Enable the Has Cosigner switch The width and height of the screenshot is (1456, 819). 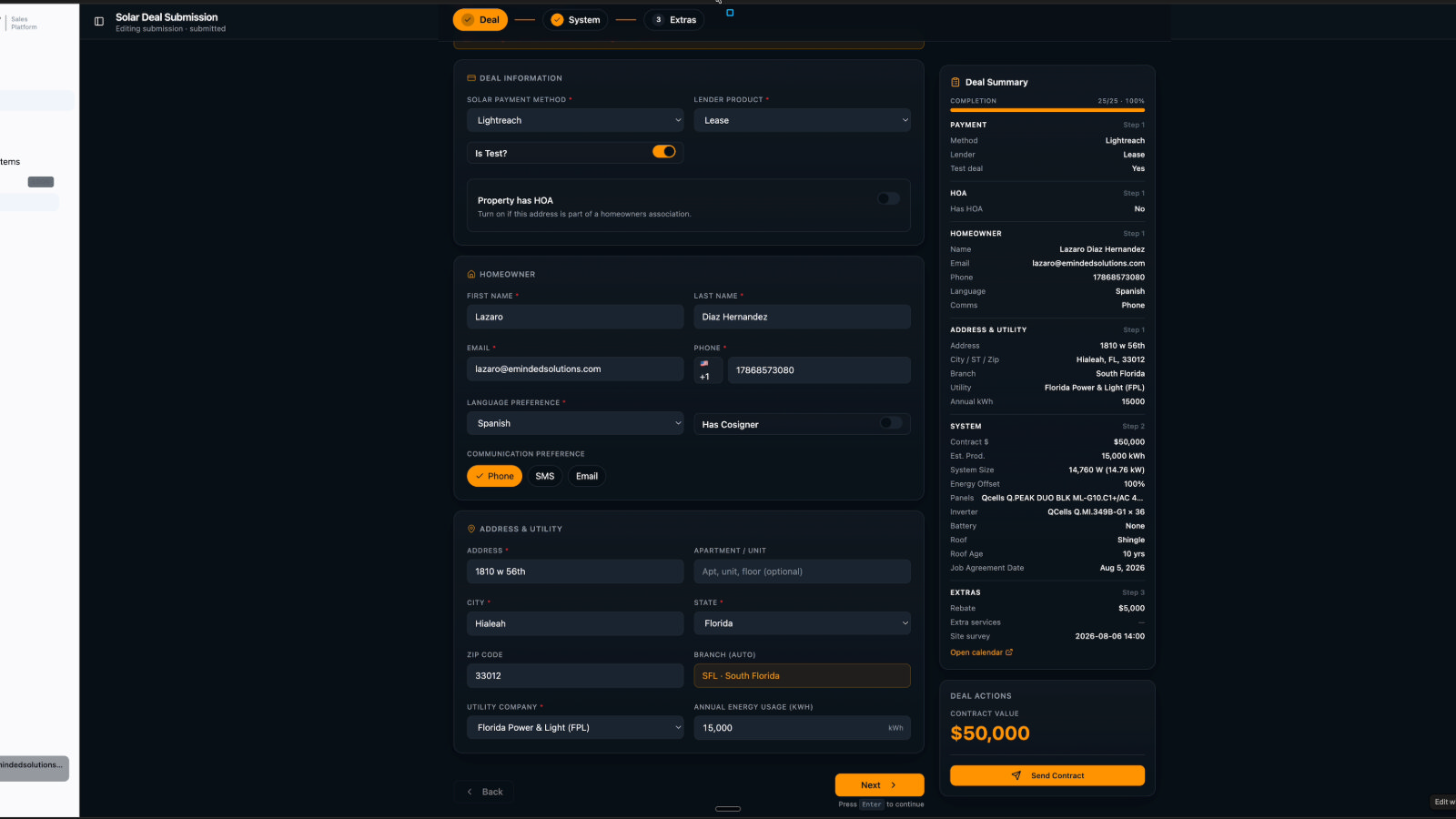pyautogui.click(x=891, y=423)
